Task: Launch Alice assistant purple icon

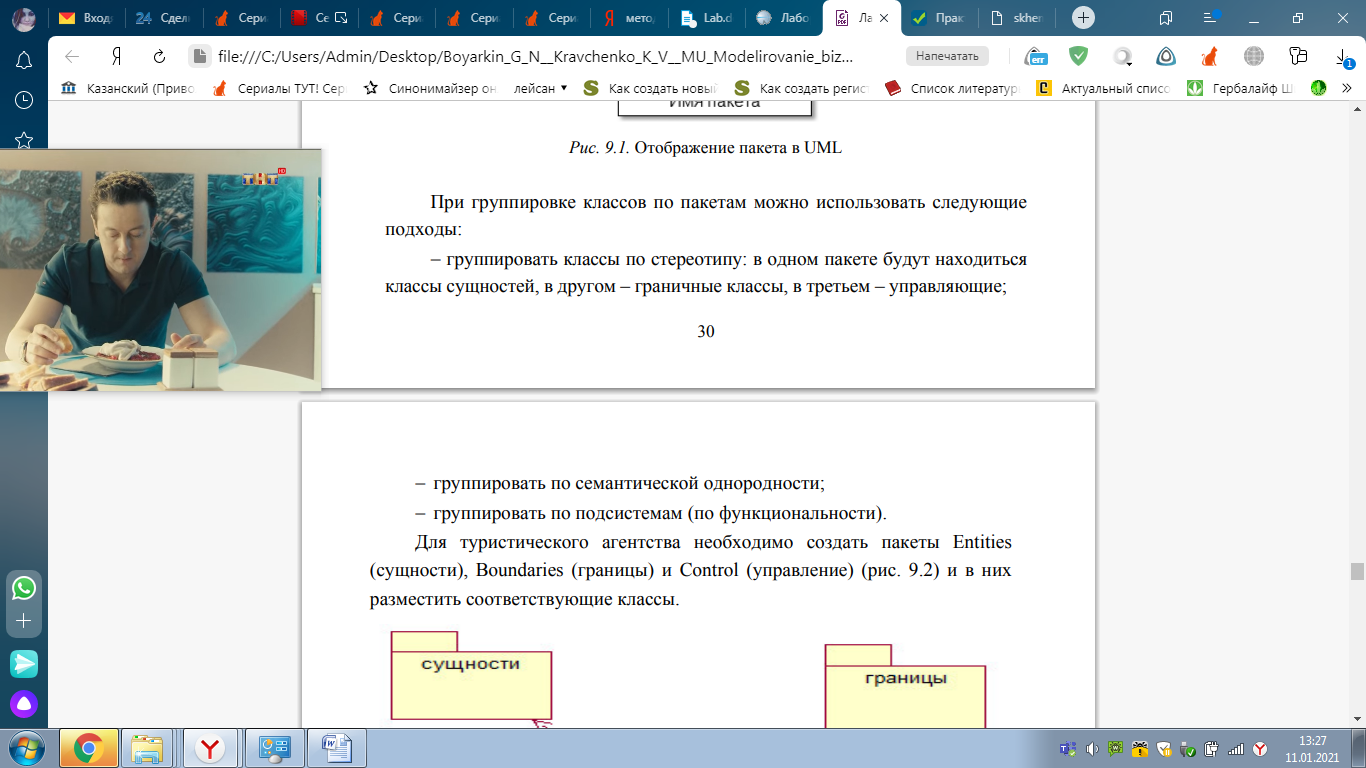Action: click(24, 704)
